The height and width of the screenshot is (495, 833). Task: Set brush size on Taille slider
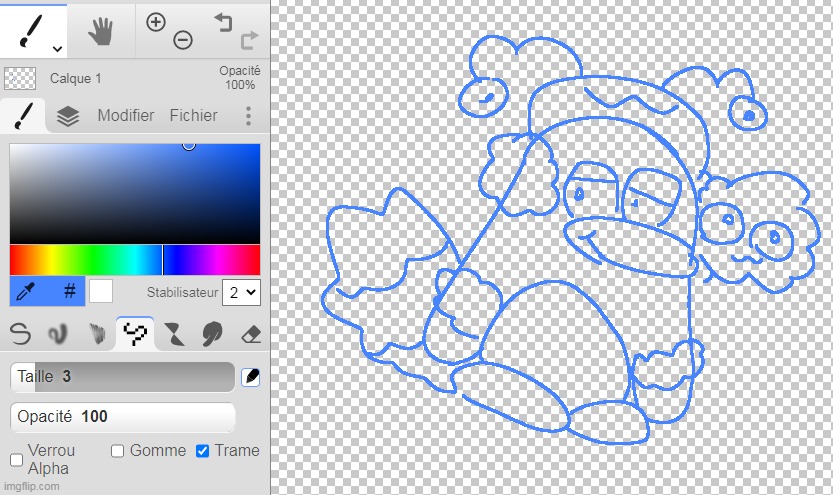tap(123, 377)
